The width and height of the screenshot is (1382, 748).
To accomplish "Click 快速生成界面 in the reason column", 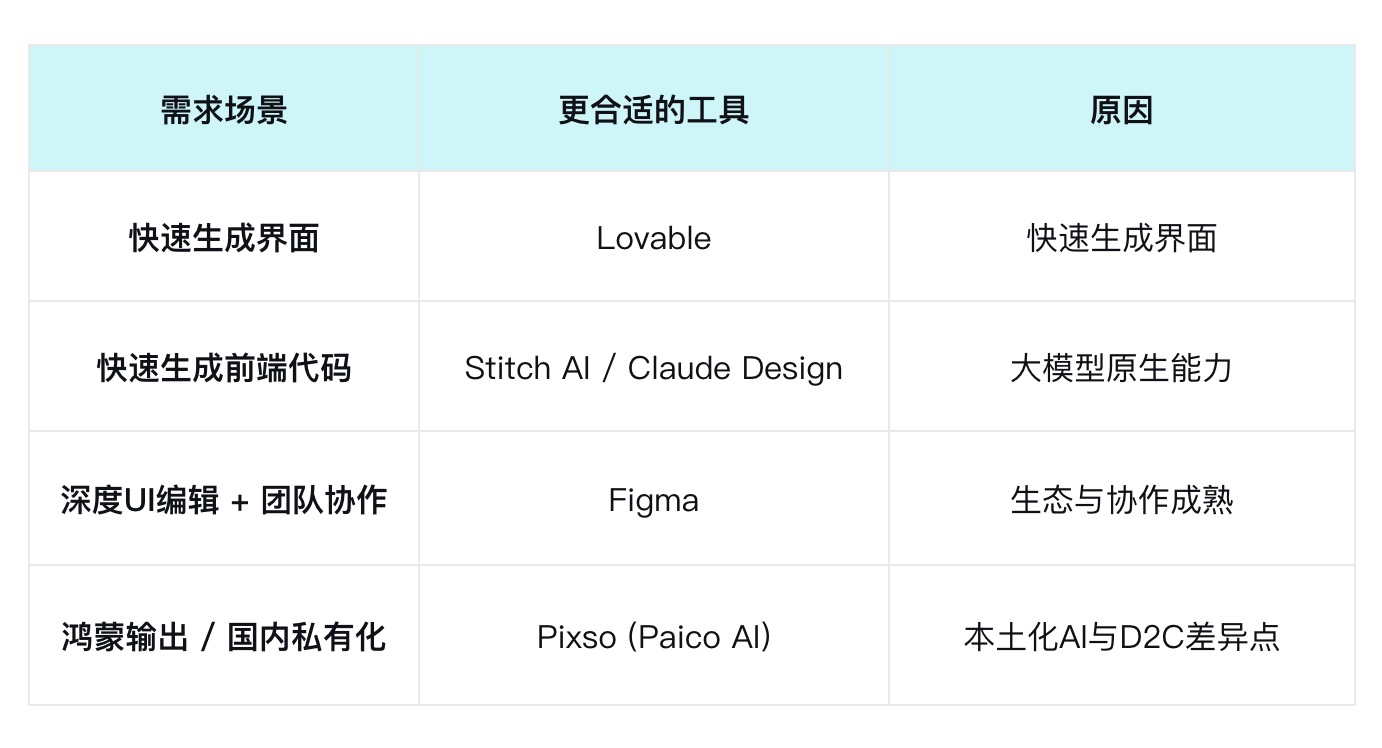I will pyautogui.click(x=1122, y=237).
